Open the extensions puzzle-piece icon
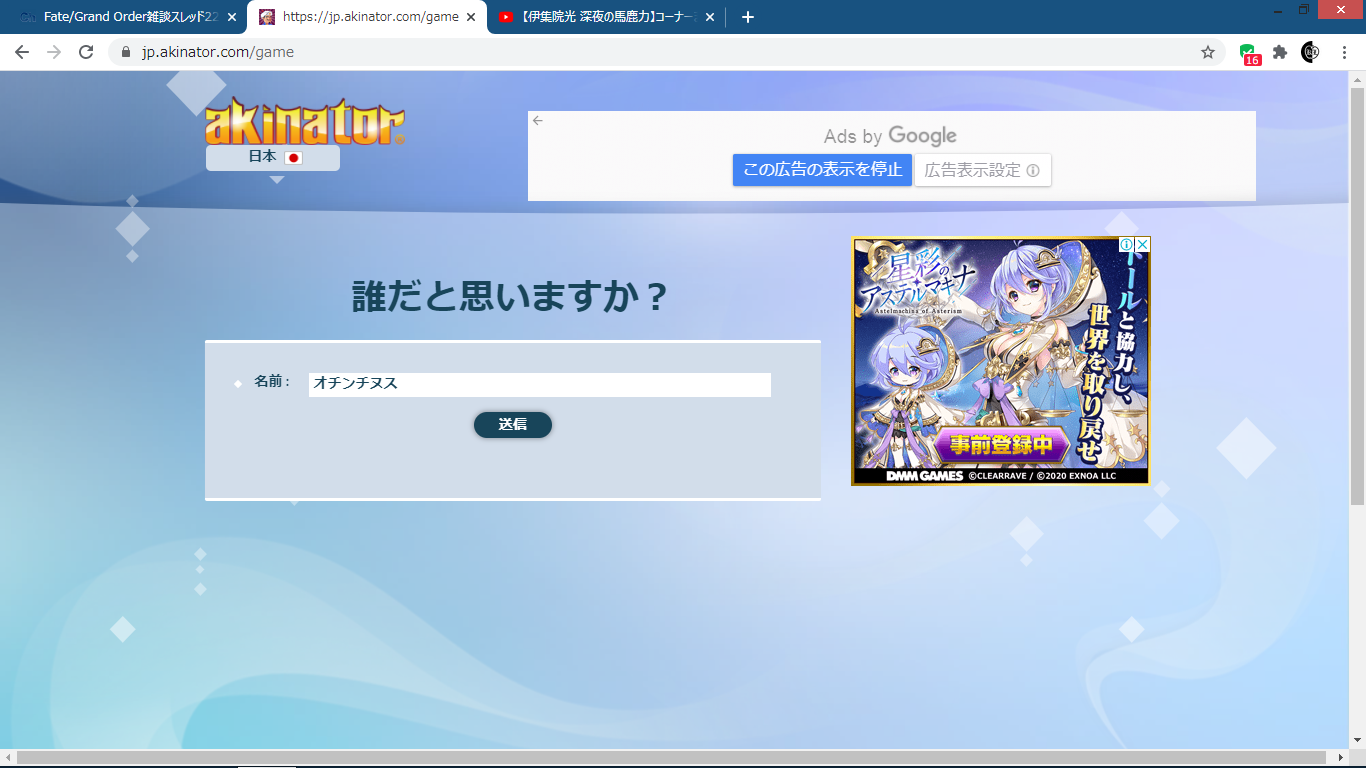The image size is (1366, 768). click(1279, 52)
